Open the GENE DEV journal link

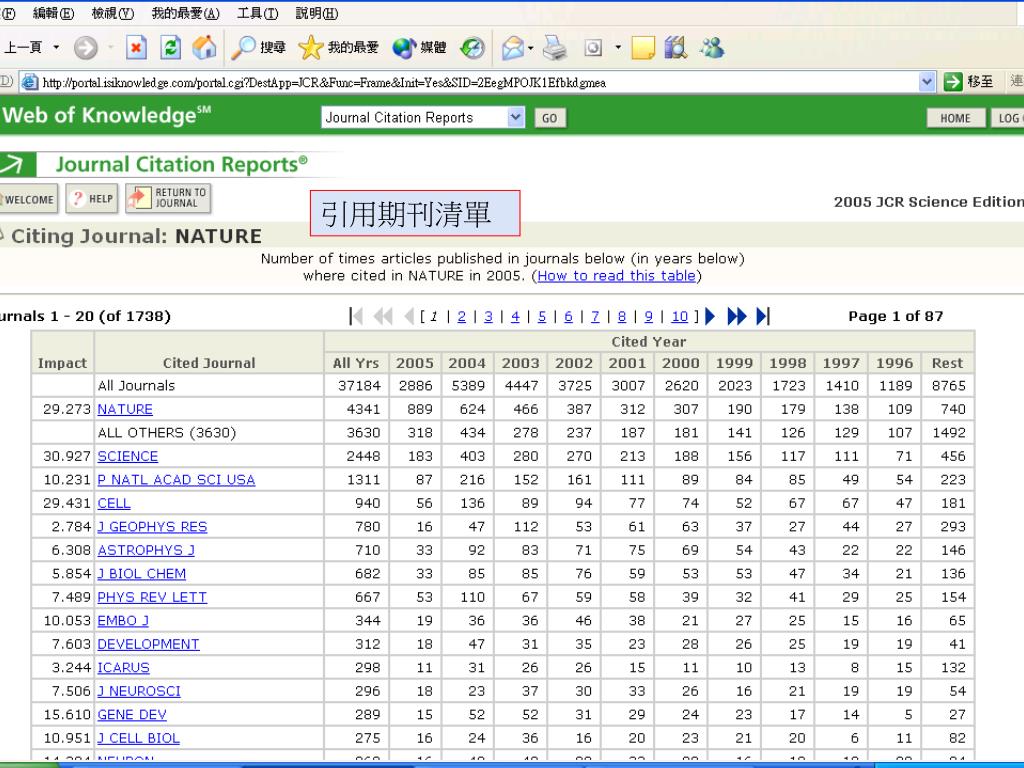[x=132, y=715]
